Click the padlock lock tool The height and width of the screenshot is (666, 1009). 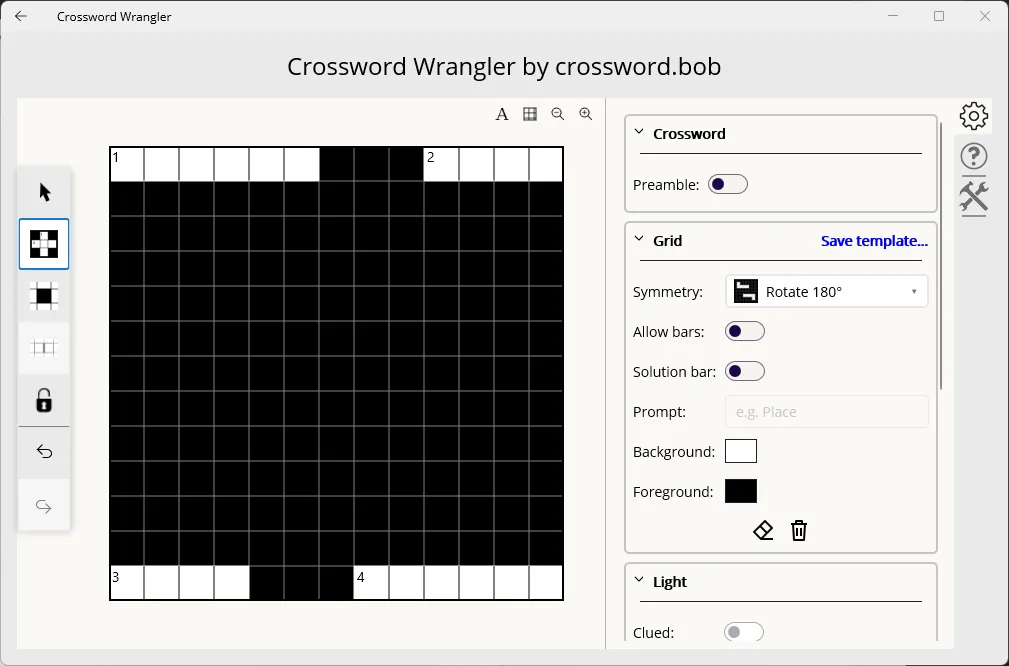coord(44,400)
